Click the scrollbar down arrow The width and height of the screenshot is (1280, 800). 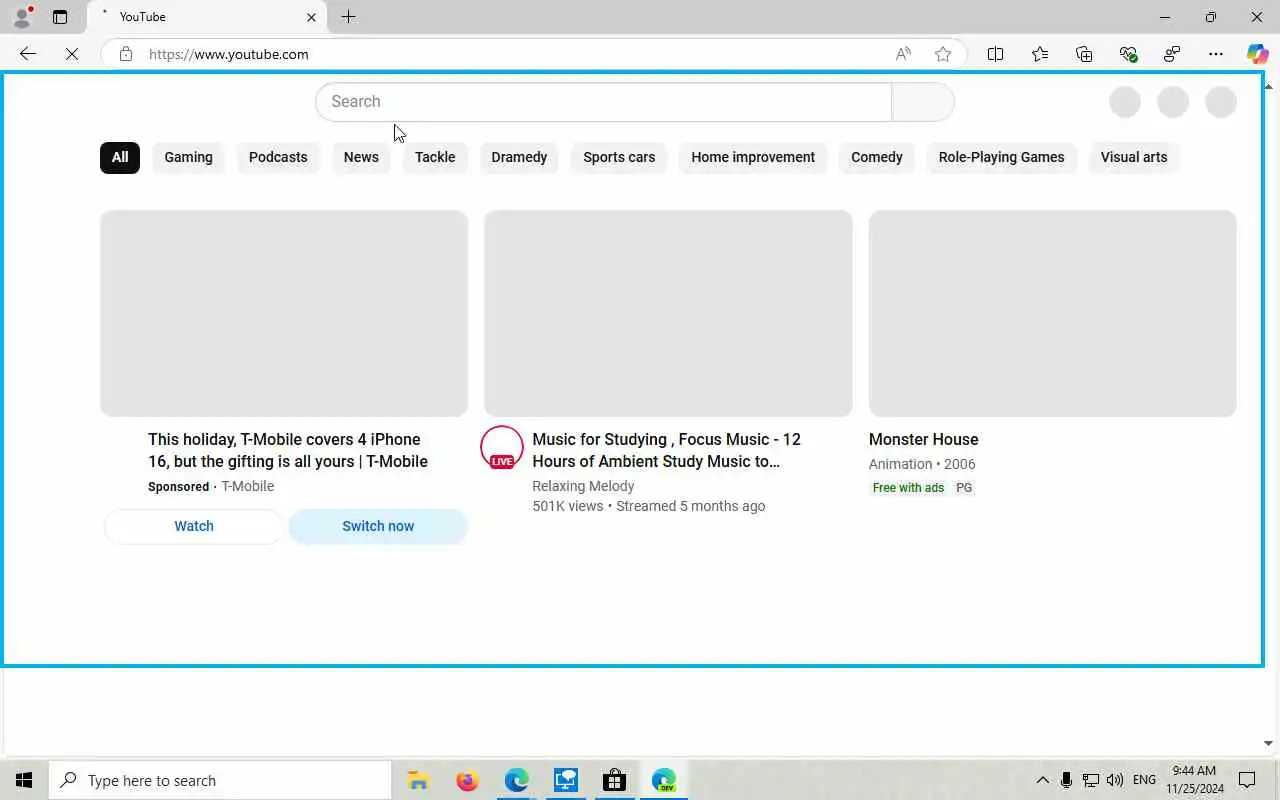[1268, 743]
